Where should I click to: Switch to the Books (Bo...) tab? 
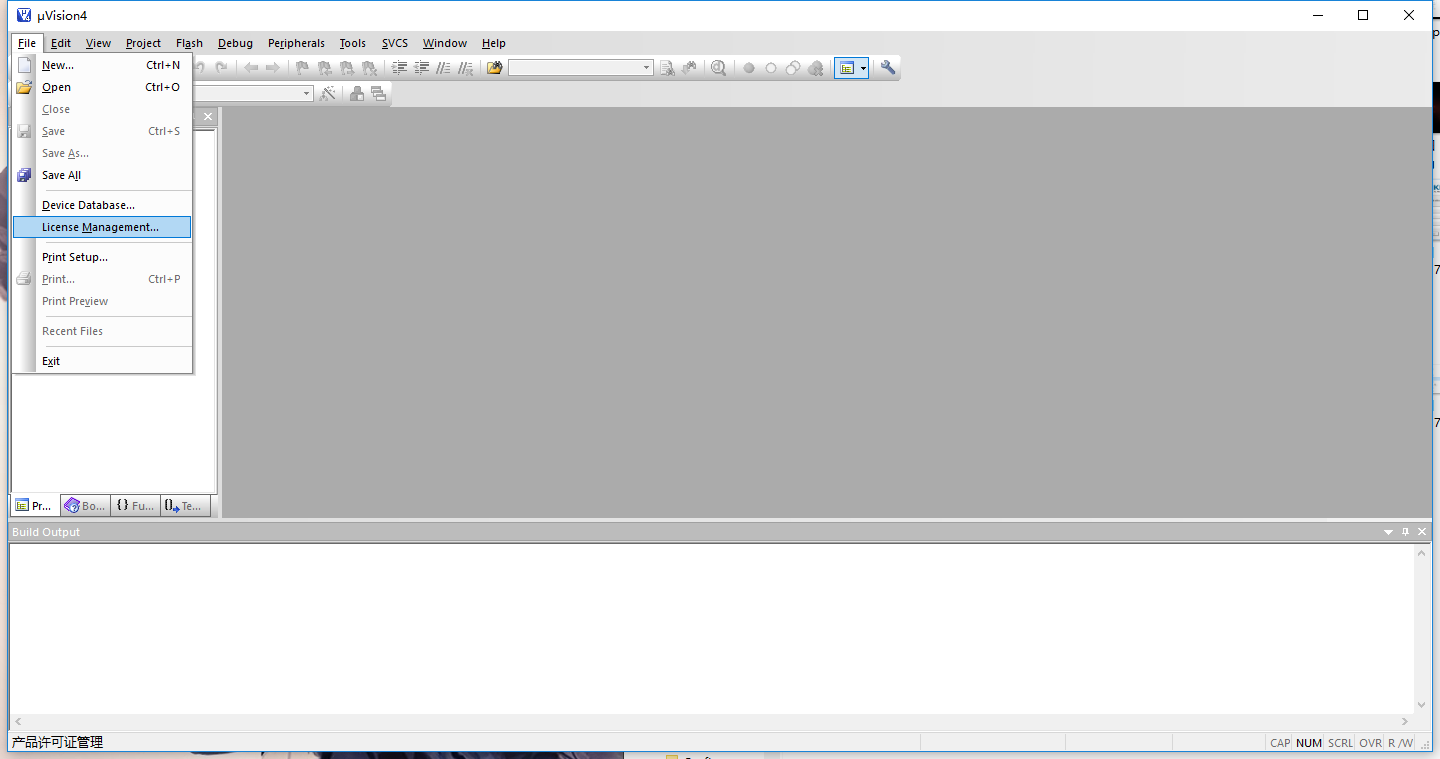coord(85,506)
